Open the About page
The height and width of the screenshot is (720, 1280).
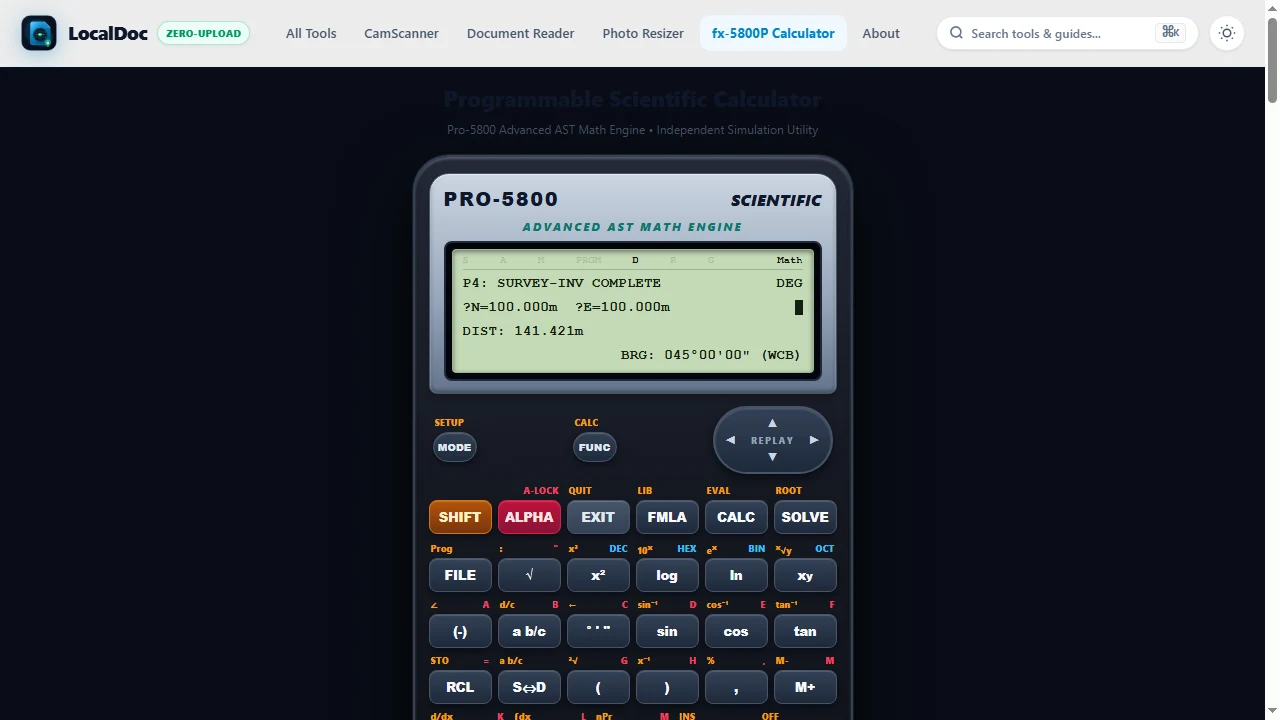click(x=881, y=33)
